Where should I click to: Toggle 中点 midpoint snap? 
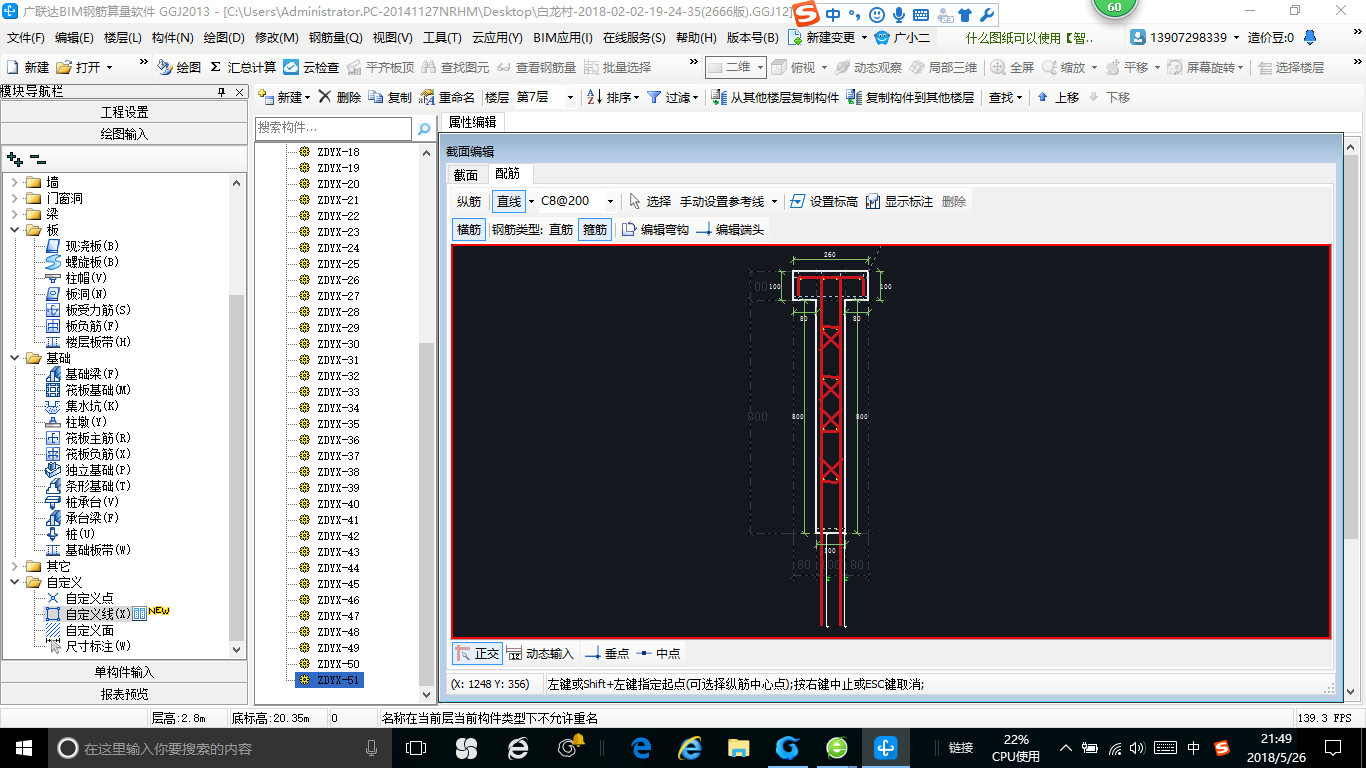(658, 653)
